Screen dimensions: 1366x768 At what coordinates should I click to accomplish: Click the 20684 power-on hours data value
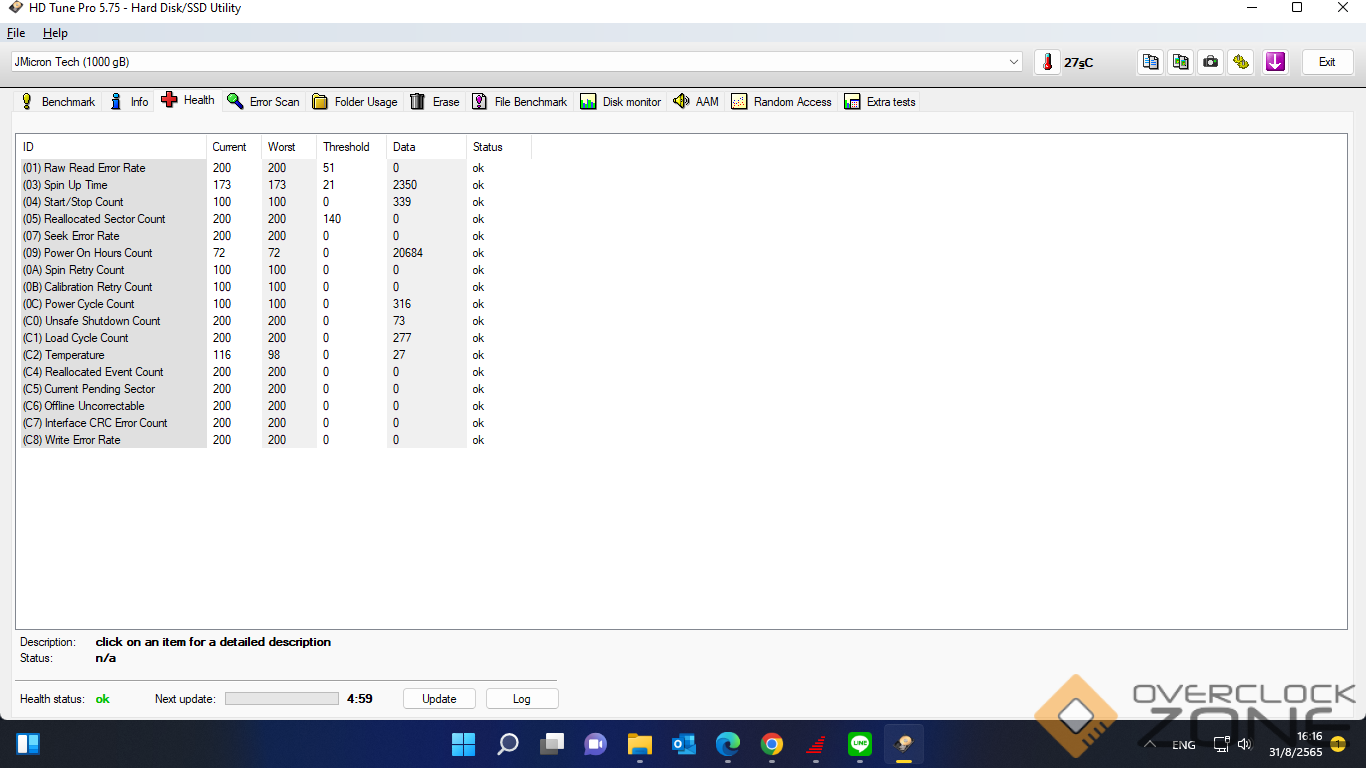[x=408, y=253]
